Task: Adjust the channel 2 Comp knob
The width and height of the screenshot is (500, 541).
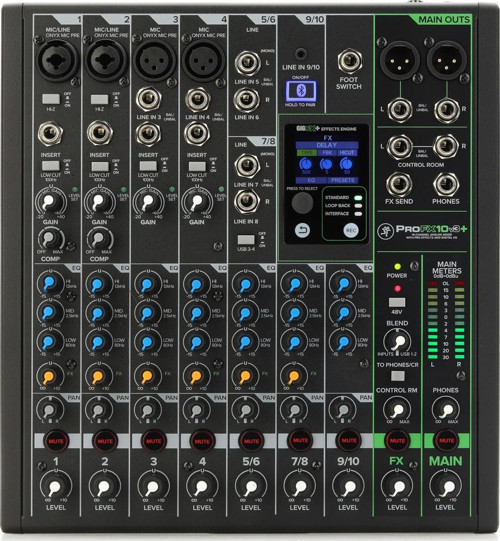Action: pyautogui.click(x=99, y=239)
